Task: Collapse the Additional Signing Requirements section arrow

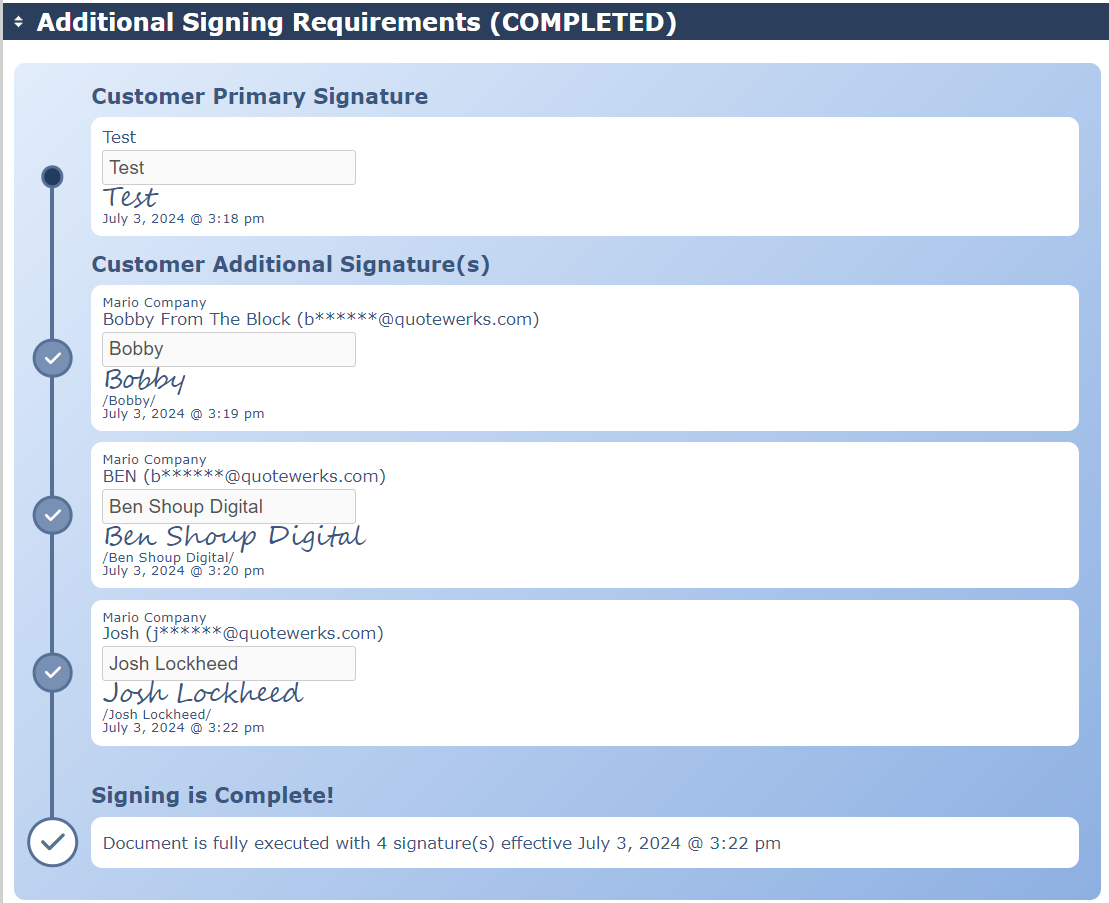Action: coord(18,22)
